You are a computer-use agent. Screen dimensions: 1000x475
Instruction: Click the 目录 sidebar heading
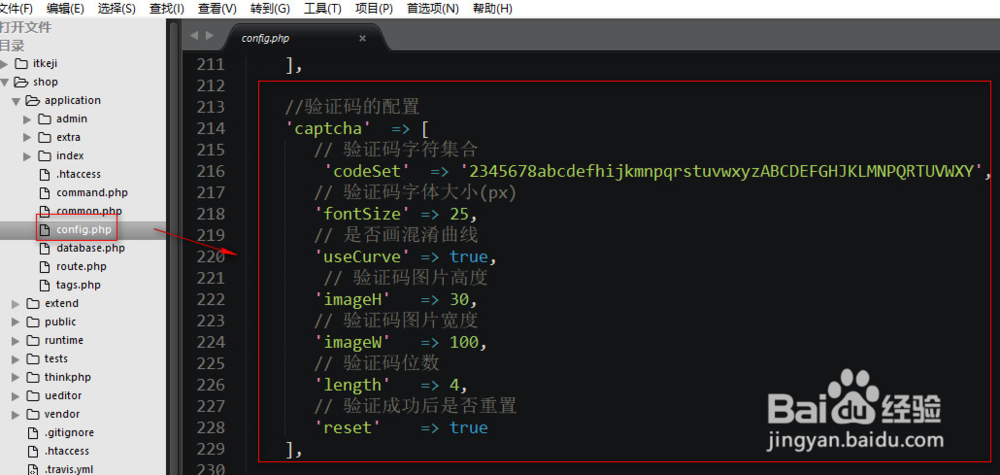click(12, 46)
